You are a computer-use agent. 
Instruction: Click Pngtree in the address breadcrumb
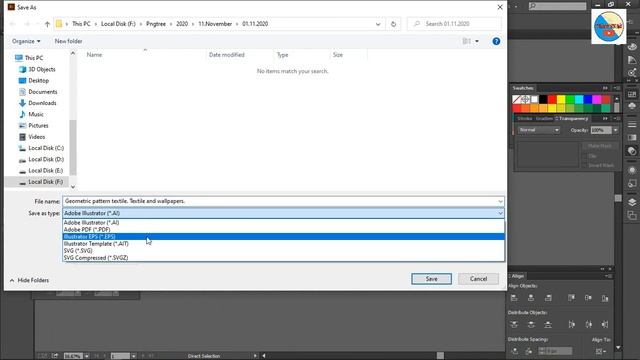156,24
